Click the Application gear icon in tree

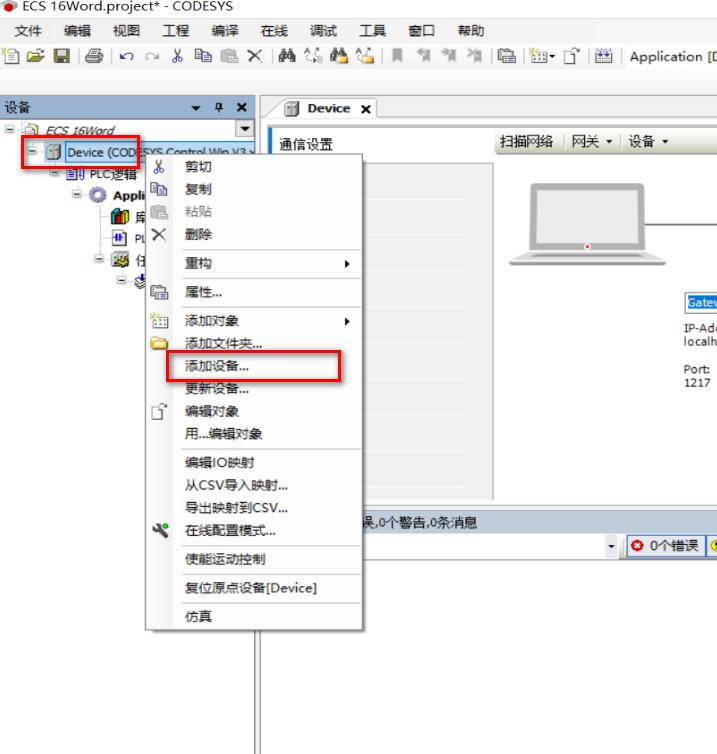(x=98, y=195)
